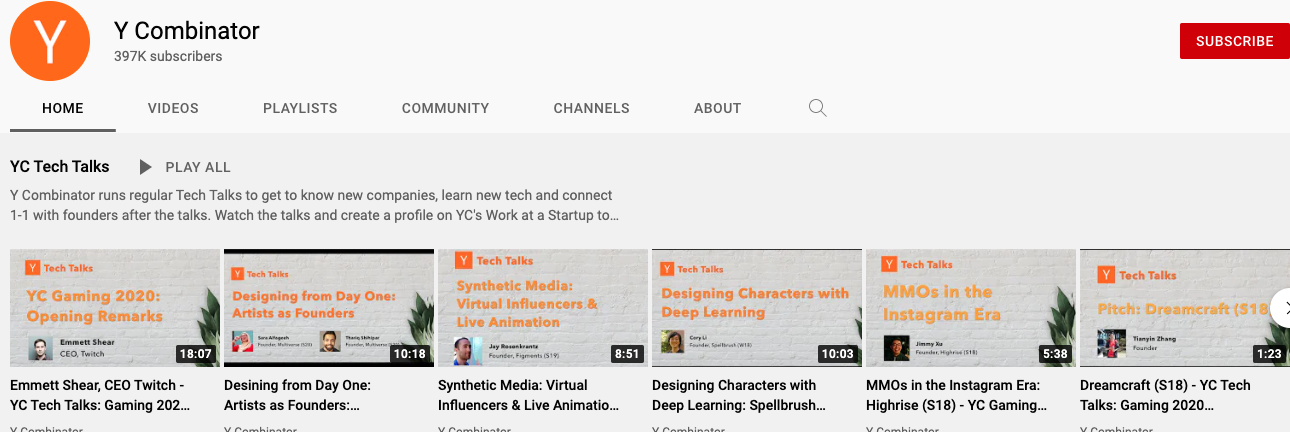This screenshot has height=432, width=1290.
Task: Click MMOs in the Instagram Era: Highrise title
Action: tap(956, 395)
